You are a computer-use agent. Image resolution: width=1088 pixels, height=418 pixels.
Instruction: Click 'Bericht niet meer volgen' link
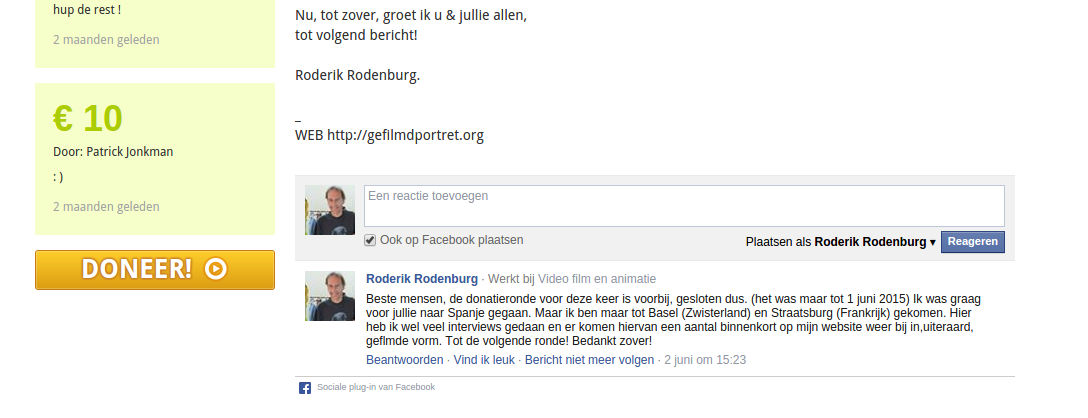point(589,360)
